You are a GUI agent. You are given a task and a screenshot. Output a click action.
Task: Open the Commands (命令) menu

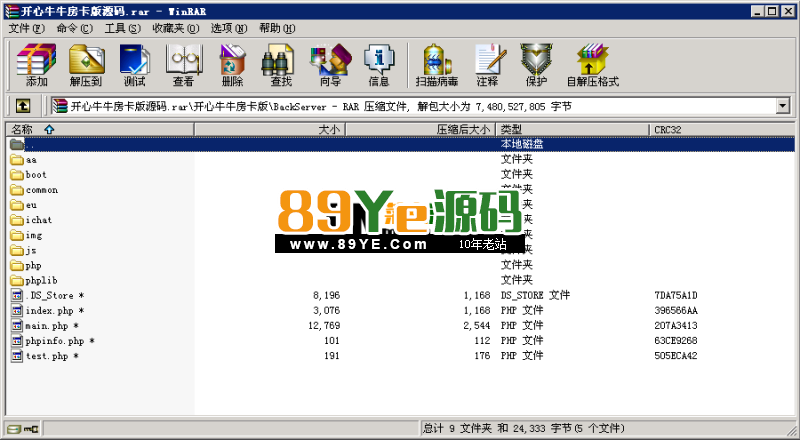tap(74, 29)
